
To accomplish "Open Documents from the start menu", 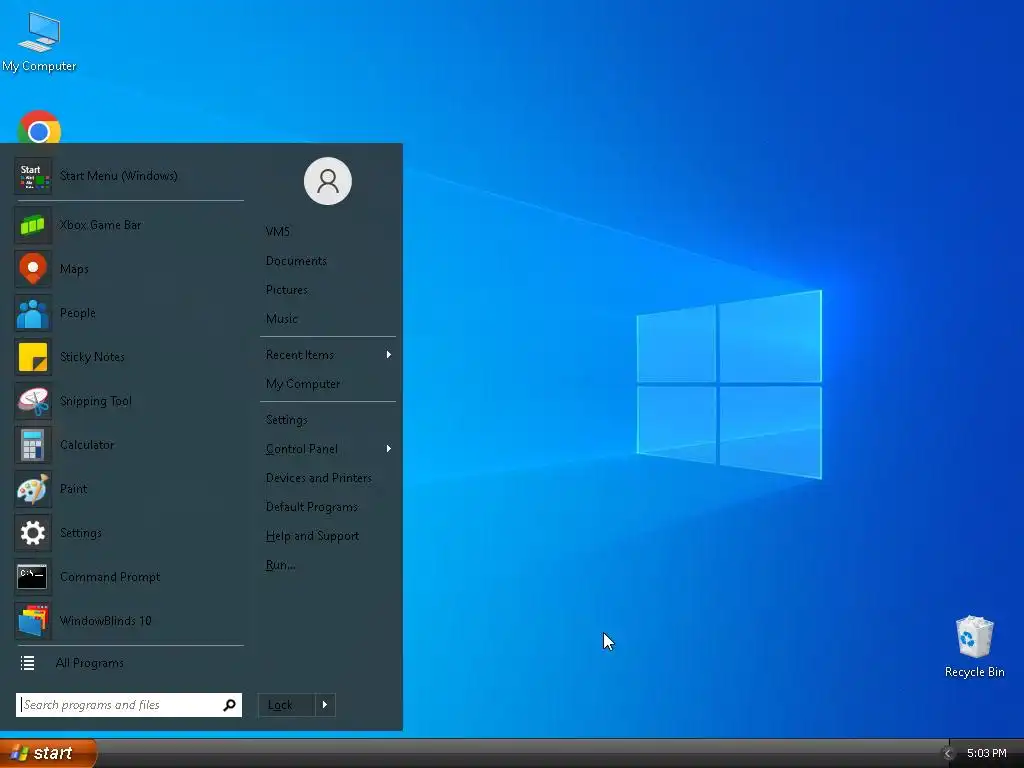I will [296, 261].
